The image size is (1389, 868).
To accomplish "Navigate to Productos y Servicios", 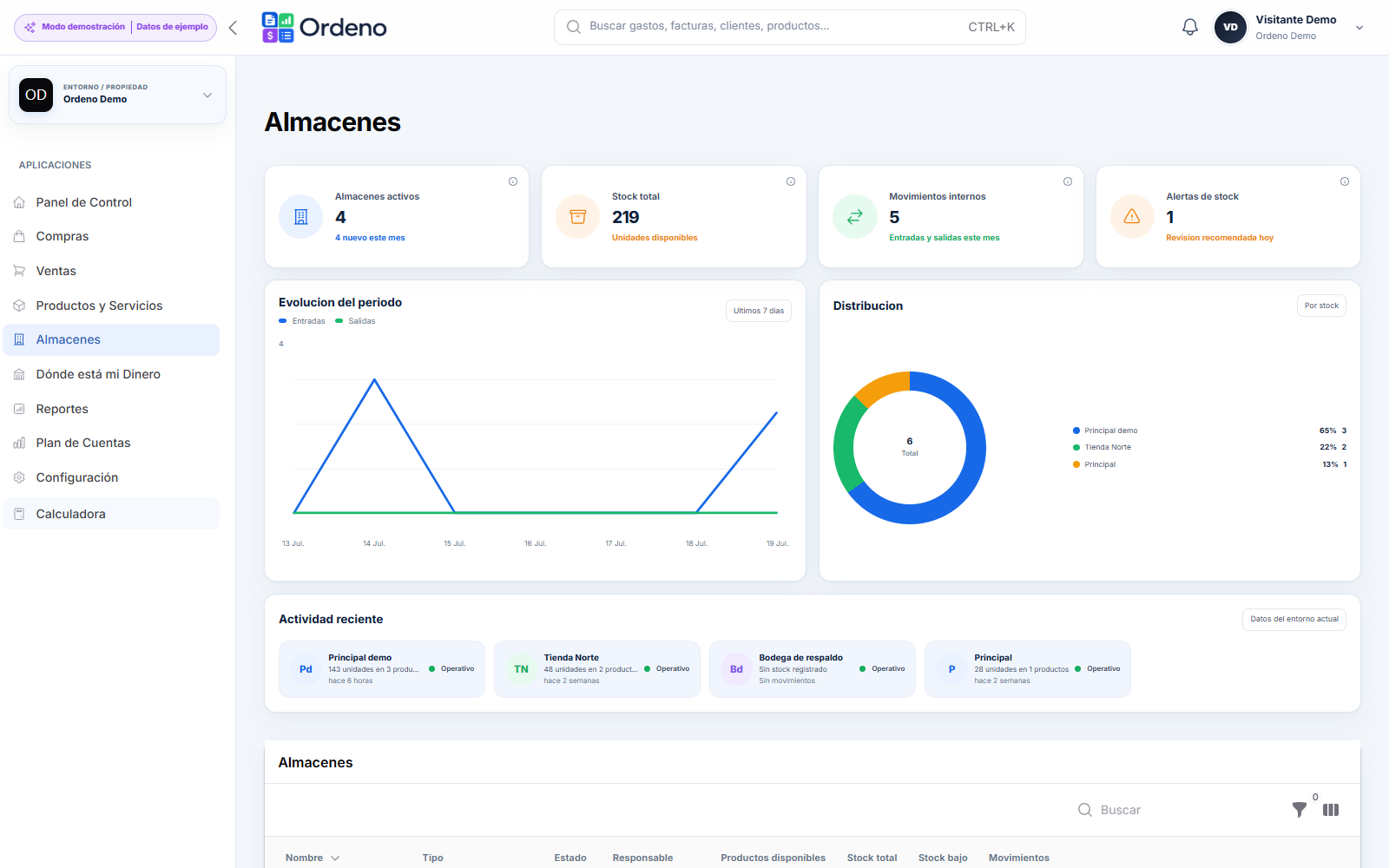I will point(111,306).
